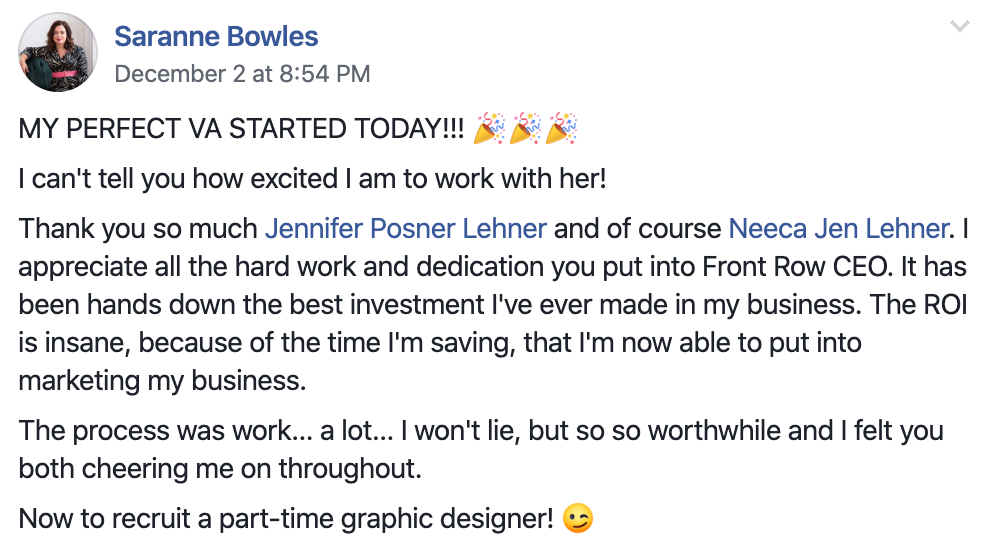Click the 'MY PERFECT VA STARTED TODAY!!!' headline
Image resolution: width=982 pixels, height=550 pixels.
tap(241, 130)
